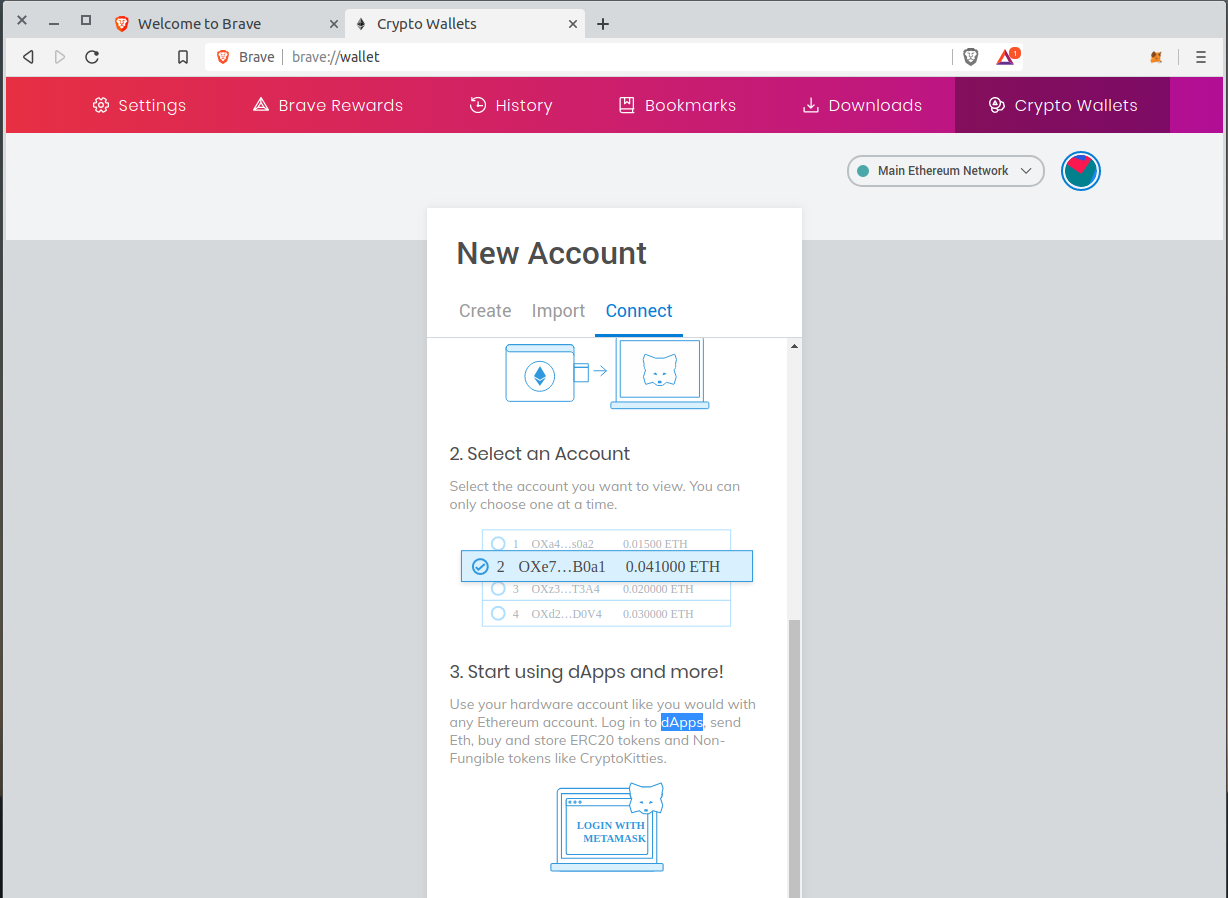Screen dimensions: 1228x898
Task: Reload the Crypto Wallets page
Action: [92, 57]
